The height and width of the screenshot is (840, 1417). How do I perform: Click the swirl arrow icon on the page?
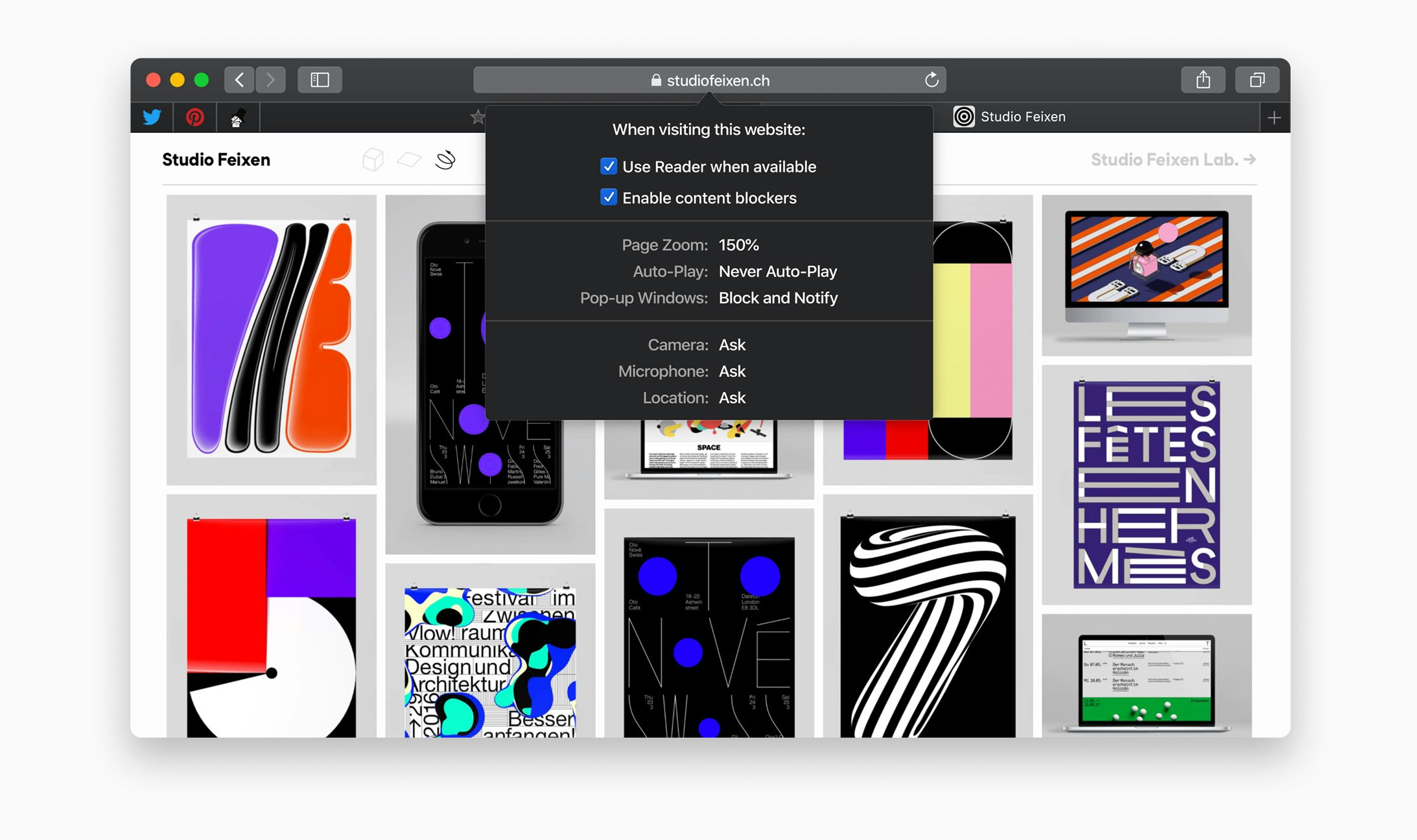(445, 159)
